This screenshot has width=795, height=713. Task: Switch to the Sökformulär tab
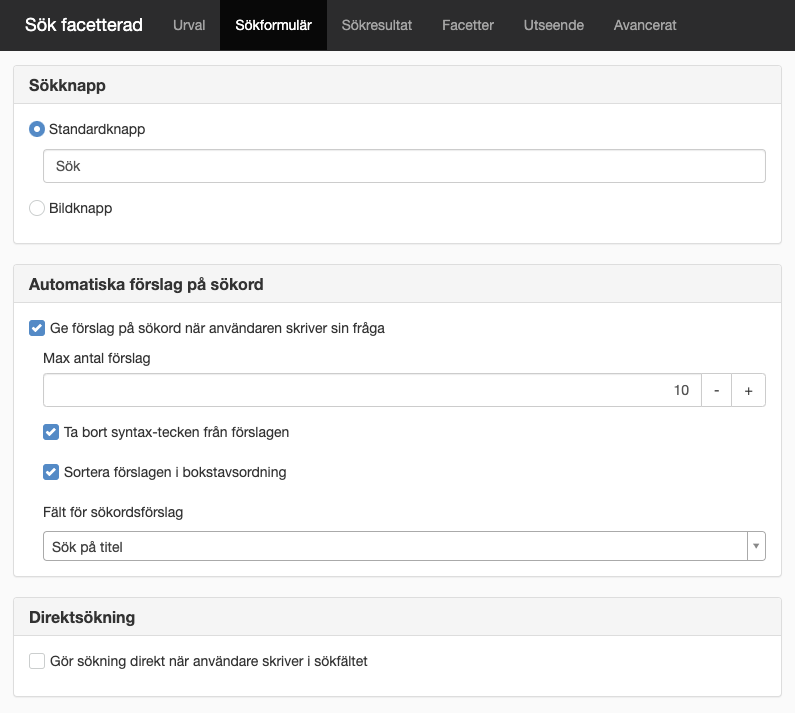click(273, 25)
